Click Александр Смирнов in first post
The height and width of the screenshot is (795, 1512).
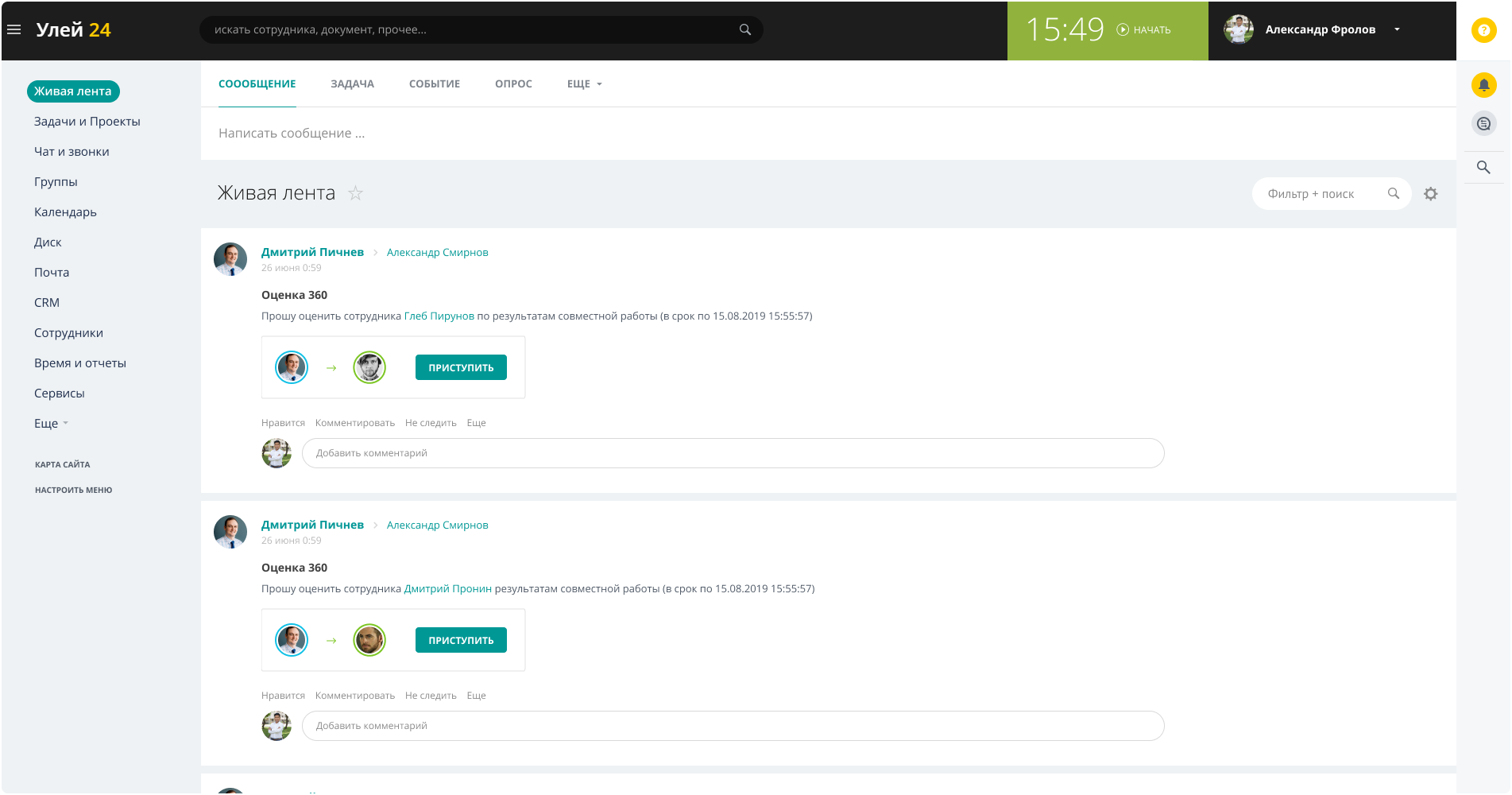click(437, 253)
